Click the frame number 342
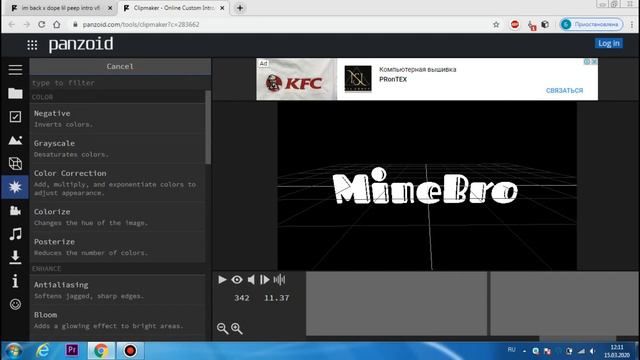640x360 pixels. click(x=242, y=298)
